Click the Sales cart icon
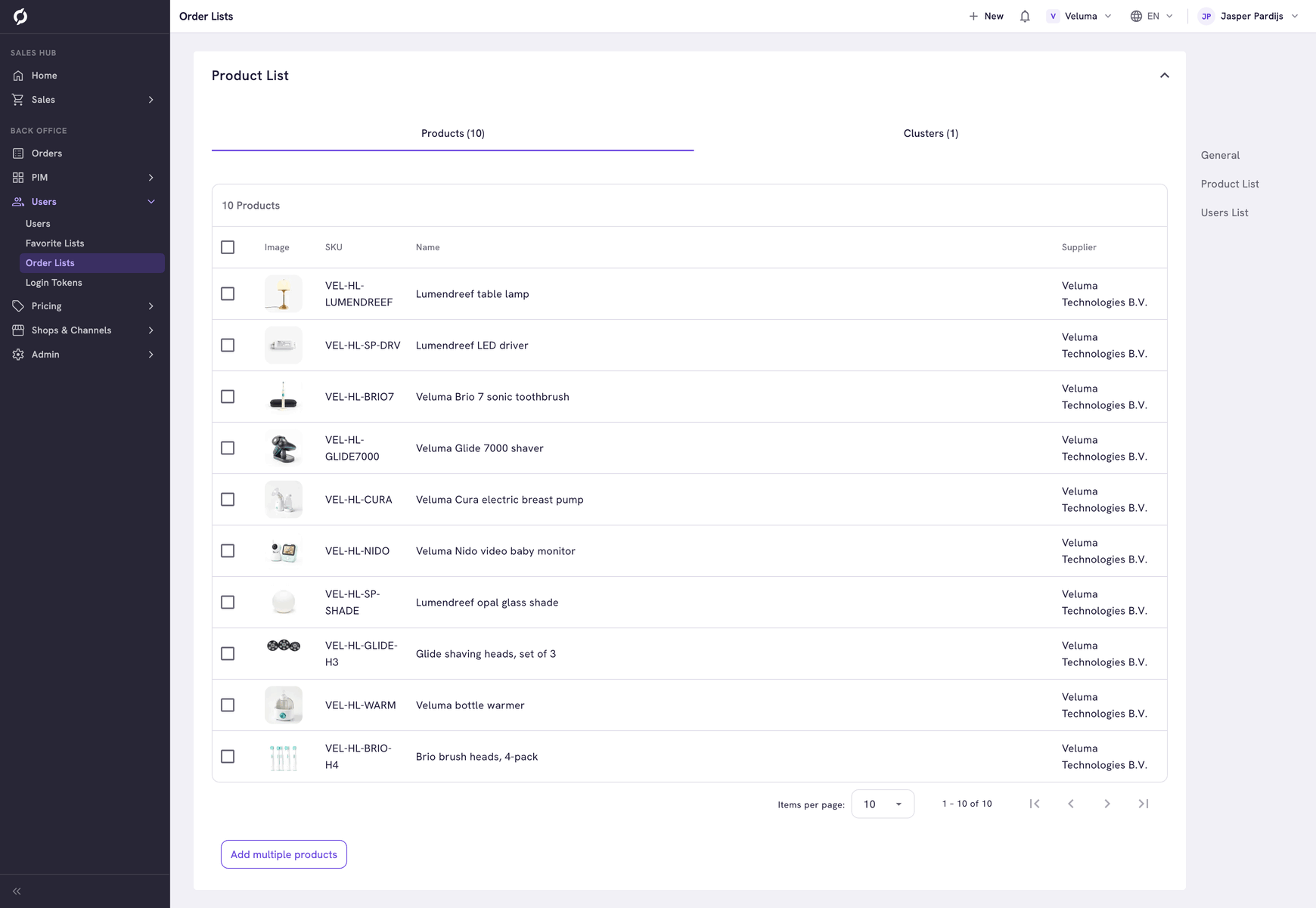The height and width of the screenshot is (908, 1316). pos(18,100)
